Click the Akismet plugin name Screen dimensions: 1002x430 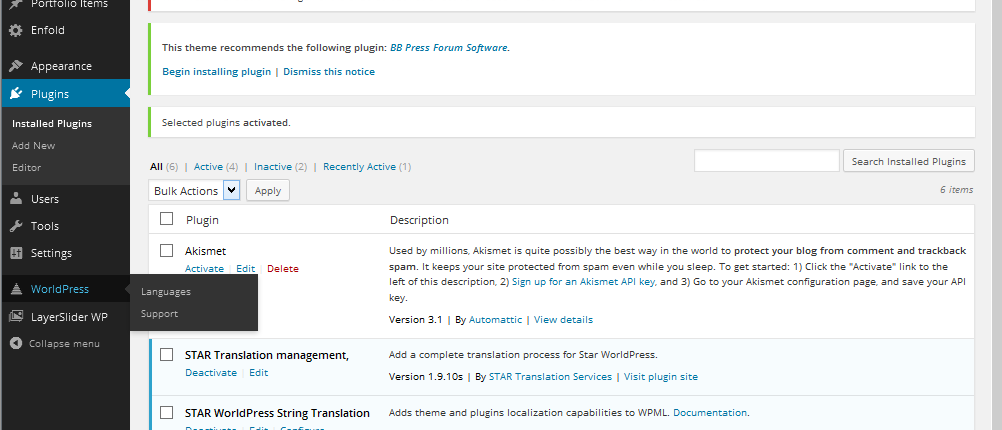click(205, 251)
